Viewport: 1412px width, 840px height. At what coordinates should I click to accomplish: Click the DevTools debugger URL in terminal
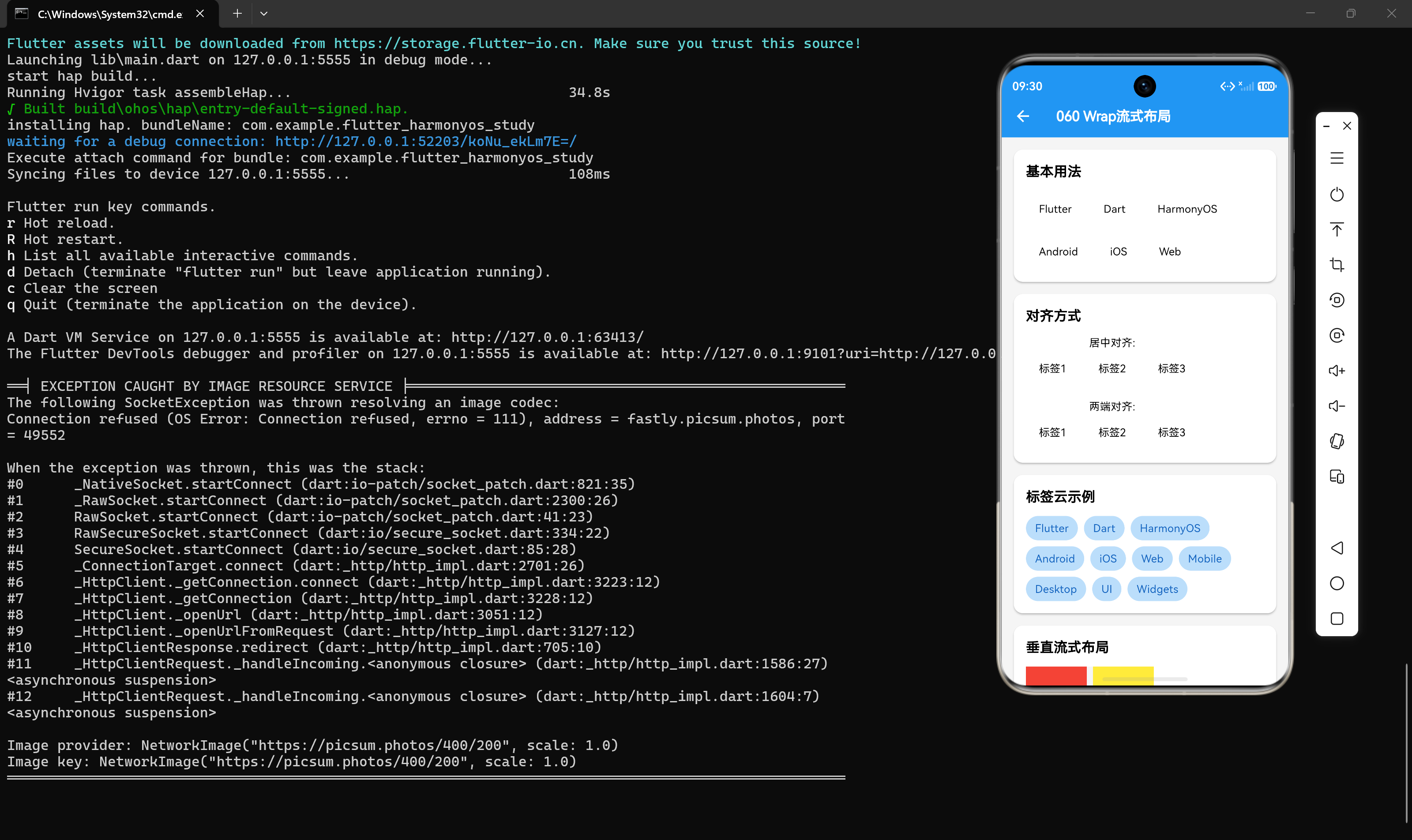tap(828, 354)
